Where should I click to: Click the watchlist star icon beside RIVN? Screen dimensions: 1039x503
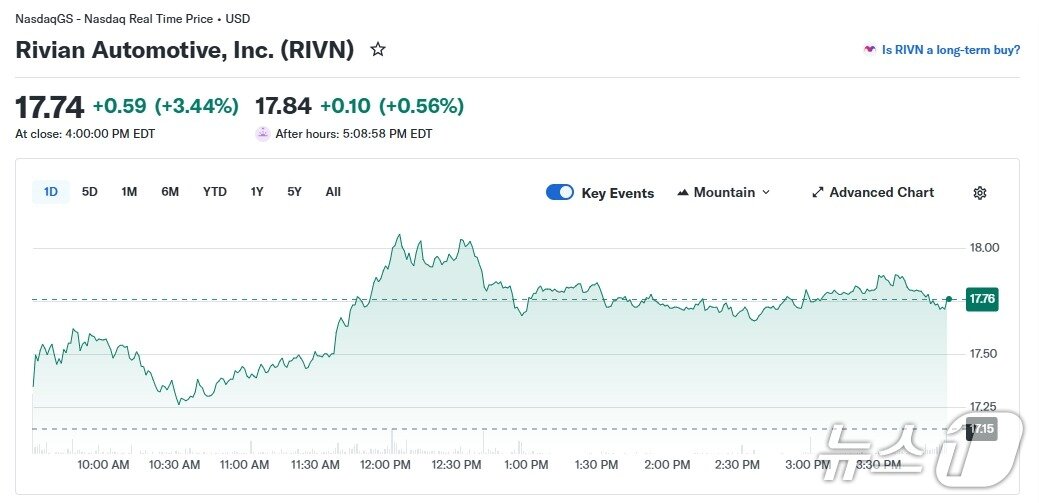(x=378, y=49)
